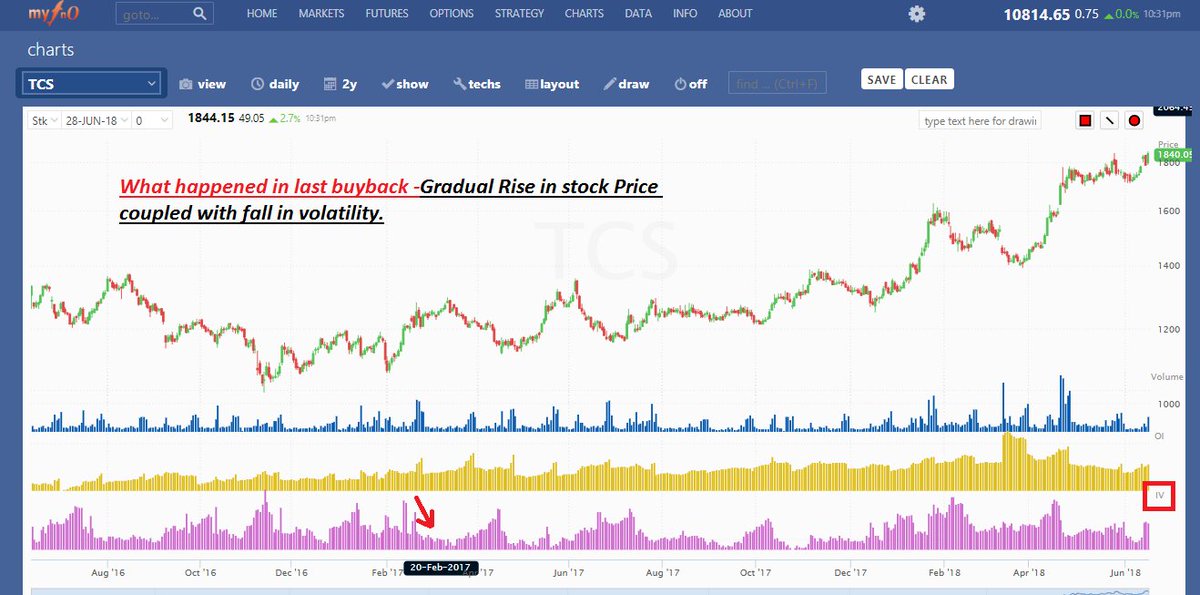Select the red circle drawing tool
This screenshot has height=595, width=1200.
coord(1134,121)
